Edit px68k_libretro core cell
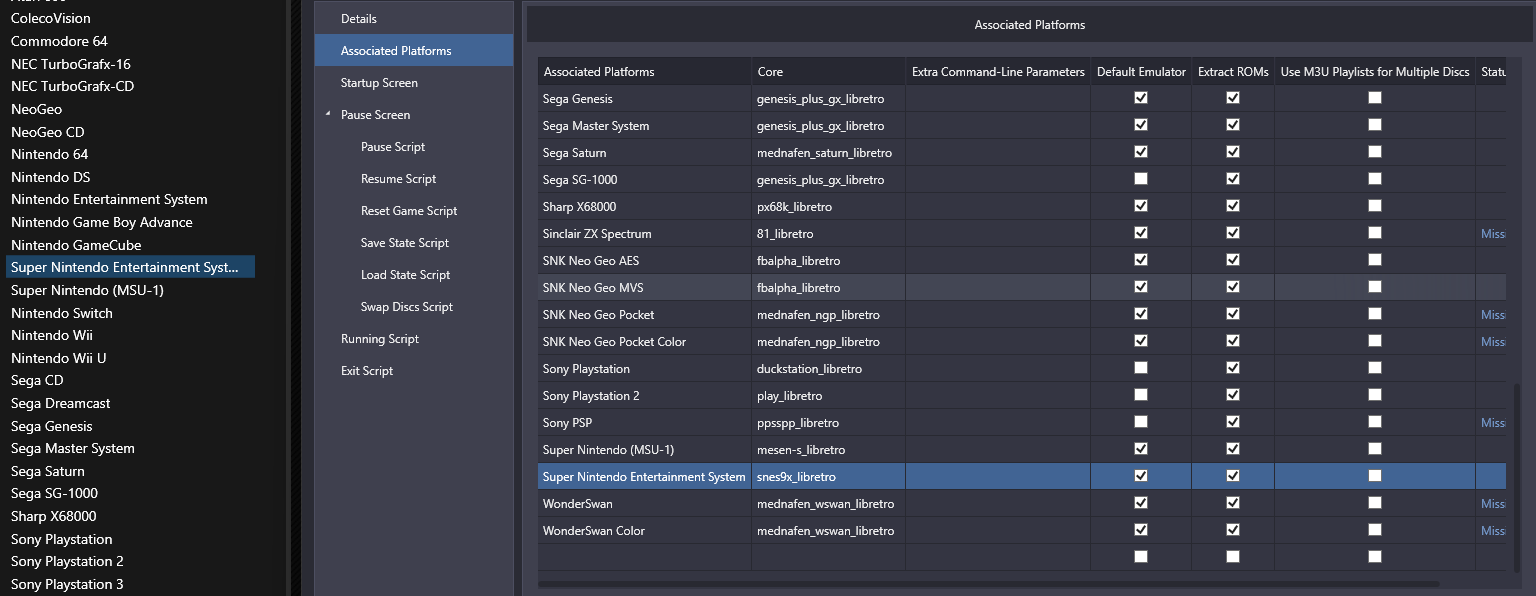 tap(828, 206)
